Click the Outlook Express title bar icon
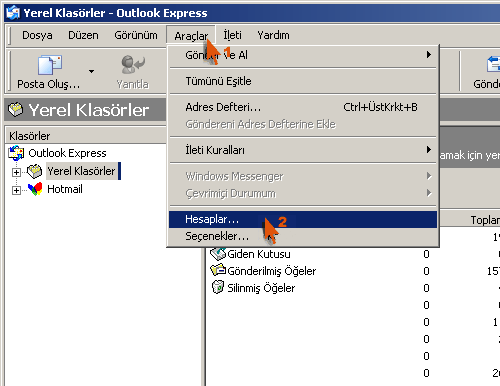Screen dimensions: 500x386 (x=13, y=13)
